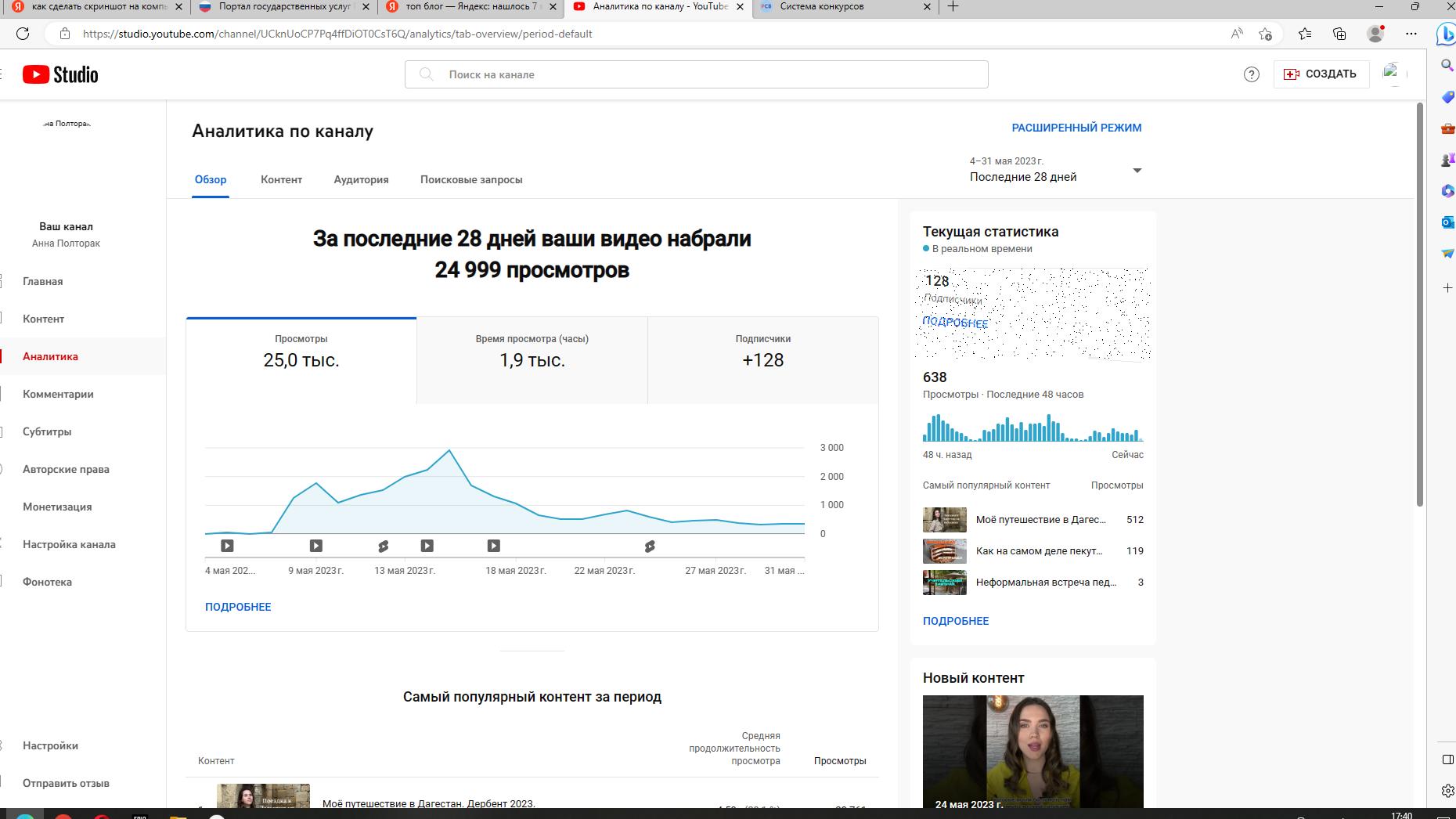Open browser favorites list icon
The image size is (1456, 819).
point(1304,34)
